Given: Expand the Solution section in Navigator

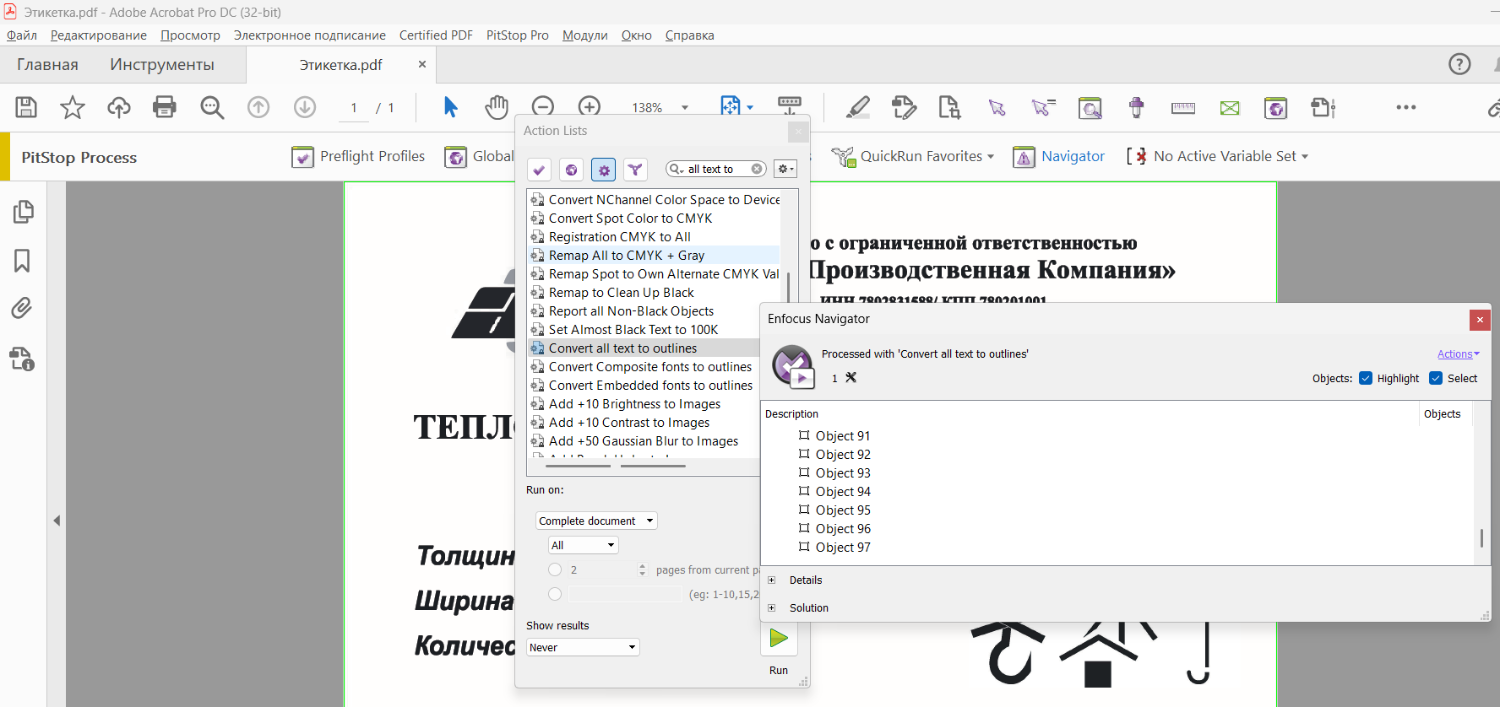Looking at the screenshot, I should click(x=771, y=608).
